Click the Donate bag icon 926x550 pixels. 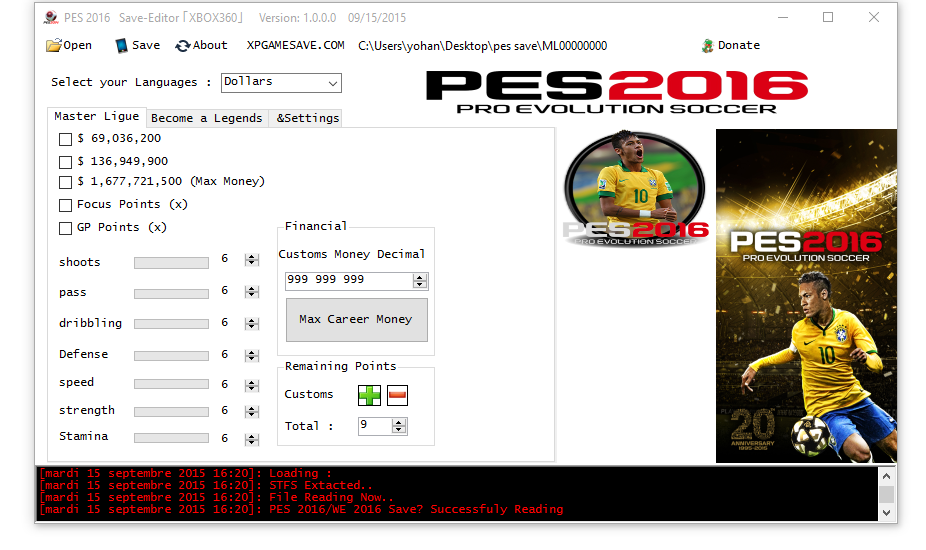[x=708, y=46]
